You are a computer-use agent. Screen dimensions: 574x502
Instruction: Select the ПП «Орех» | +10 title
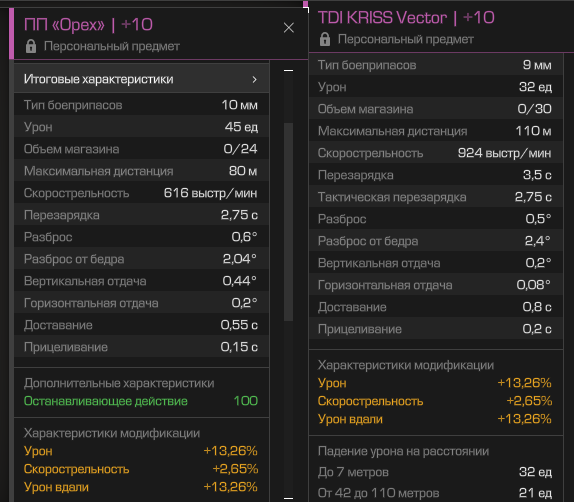pos(88,25)
